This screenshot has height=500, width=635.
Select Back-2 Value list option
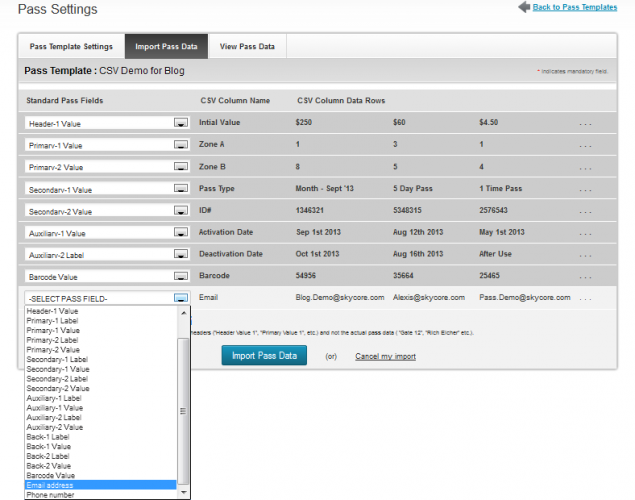101,466
